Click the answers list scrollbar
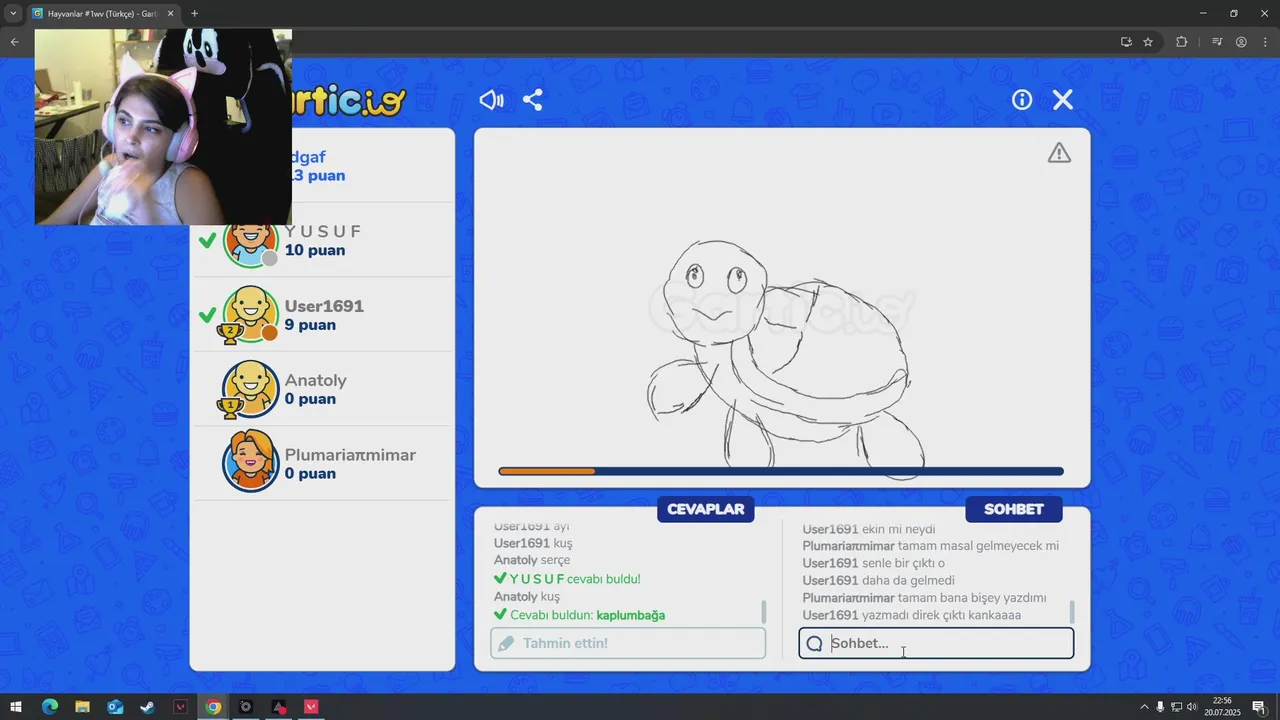Viewport: 1280px width, 720px height. [x=764, y=611]
